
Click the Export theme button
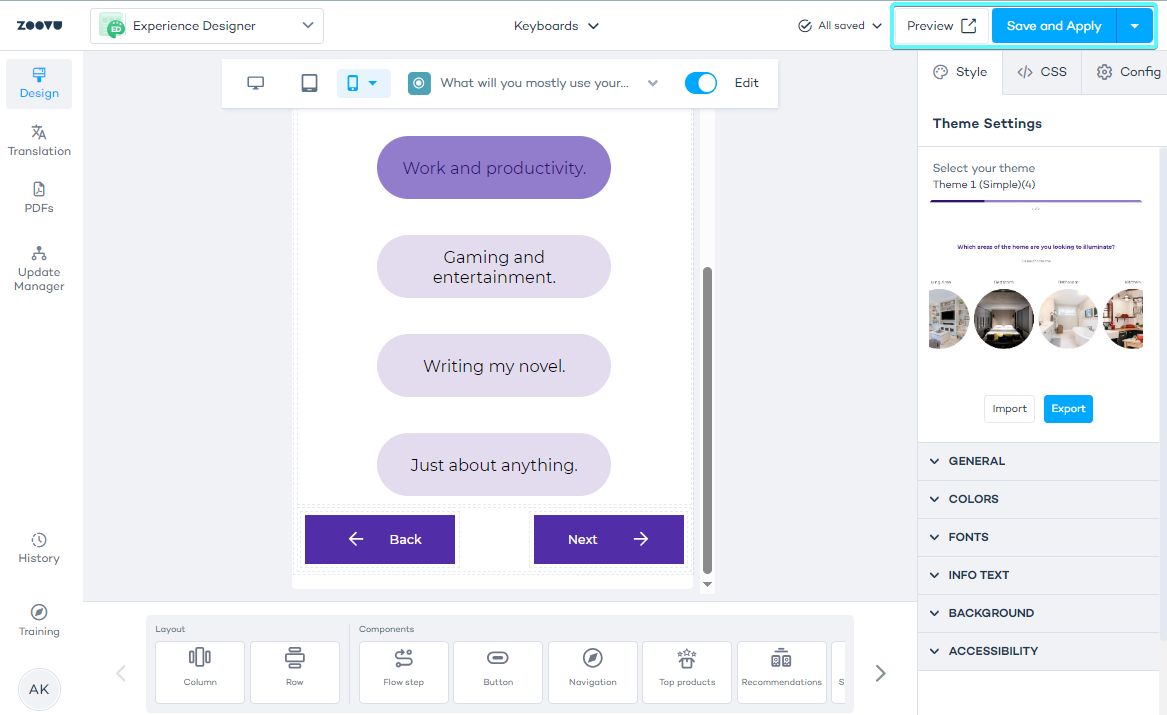[x=1068, y=409]
